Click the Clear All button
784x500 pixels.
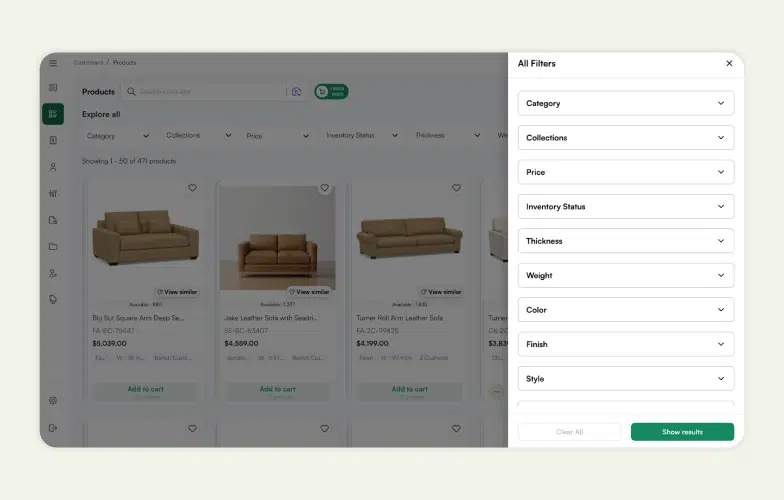coord(569,432)
